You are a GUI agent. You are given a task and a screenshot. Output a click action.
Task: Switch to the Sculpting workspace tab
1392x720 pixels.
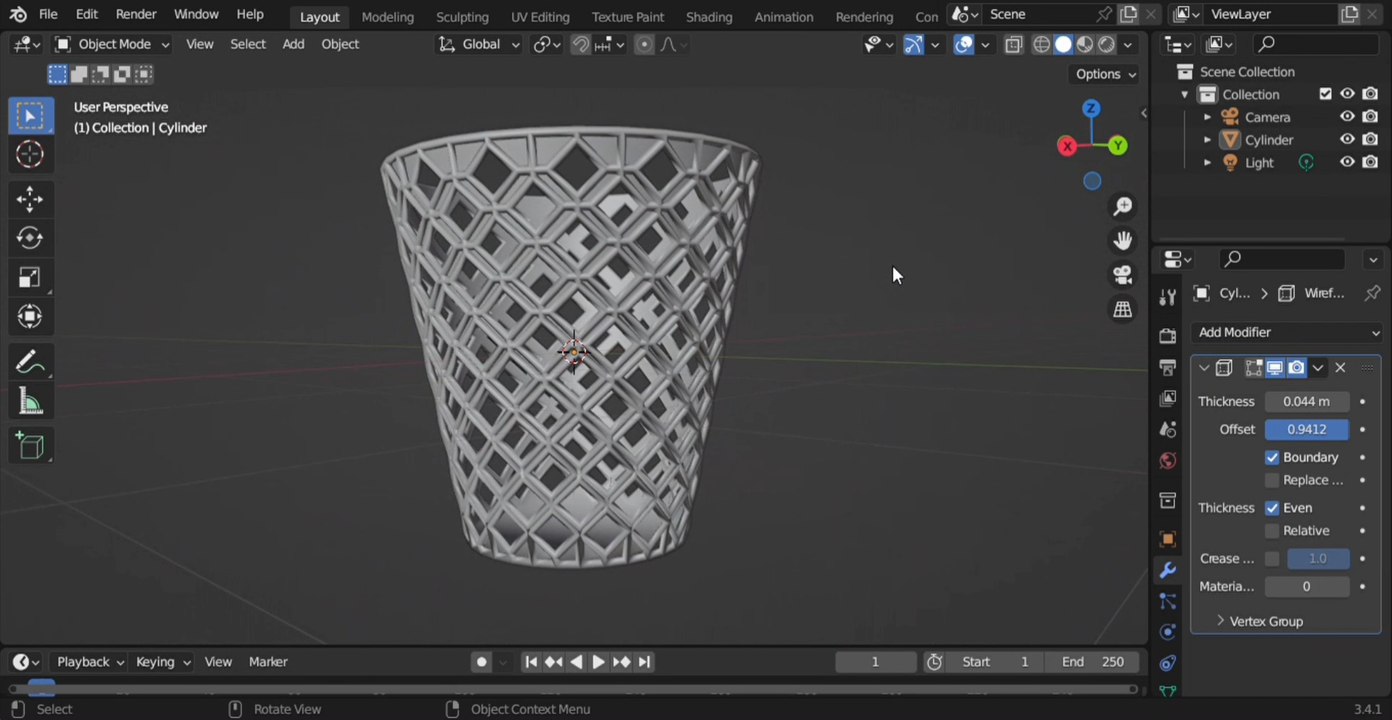tap(462, 17)
